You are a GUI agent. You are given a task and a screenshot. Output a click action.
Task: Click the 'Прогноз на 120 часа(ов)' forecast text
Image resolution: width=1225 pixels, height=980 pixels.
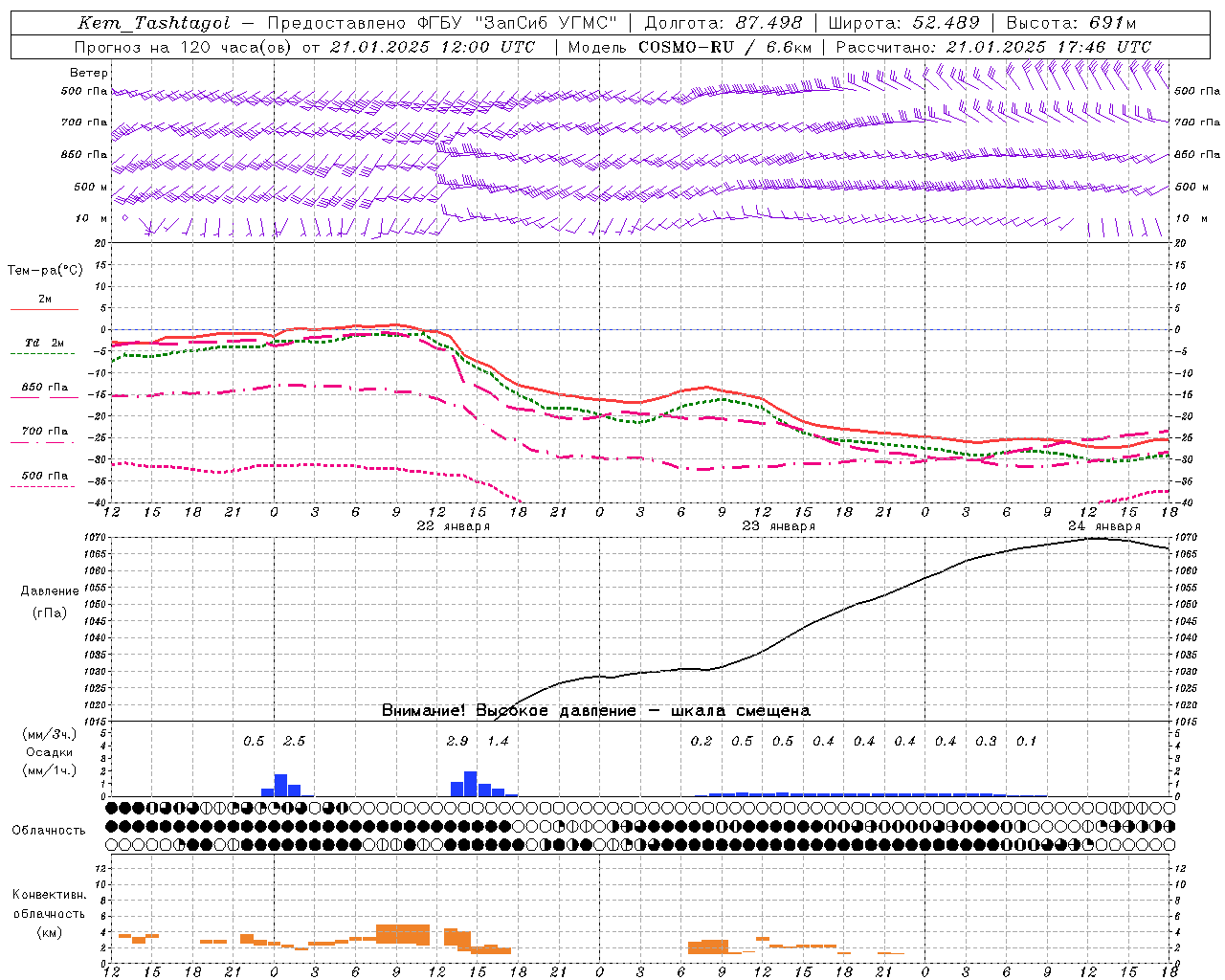point(185,47)
